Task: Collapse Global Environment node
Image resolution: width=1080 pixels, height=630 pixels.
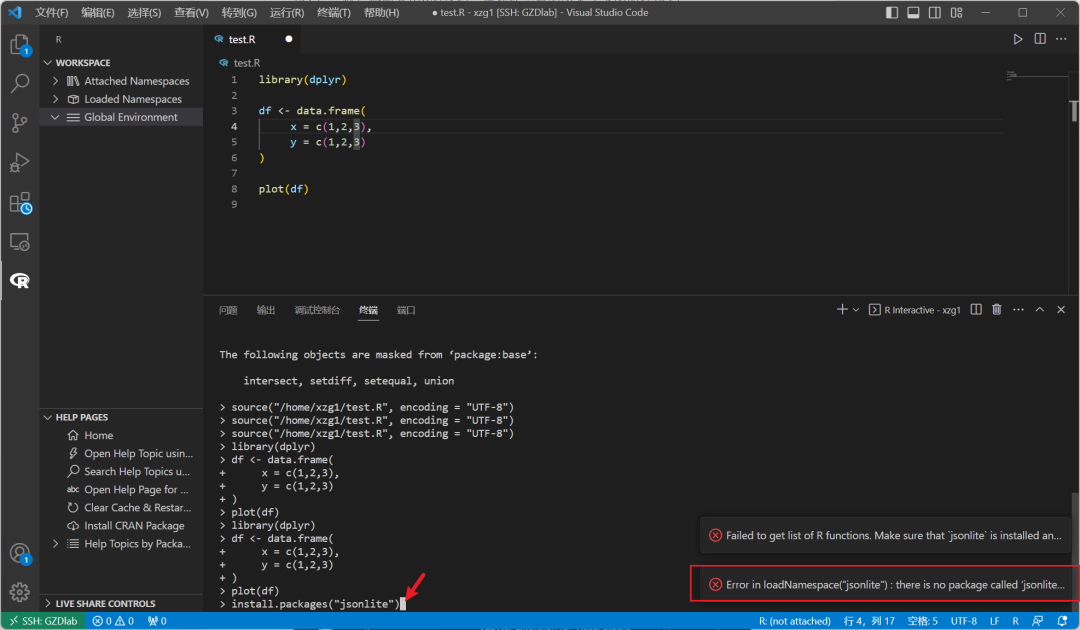Action: click(x=55, y=117)
